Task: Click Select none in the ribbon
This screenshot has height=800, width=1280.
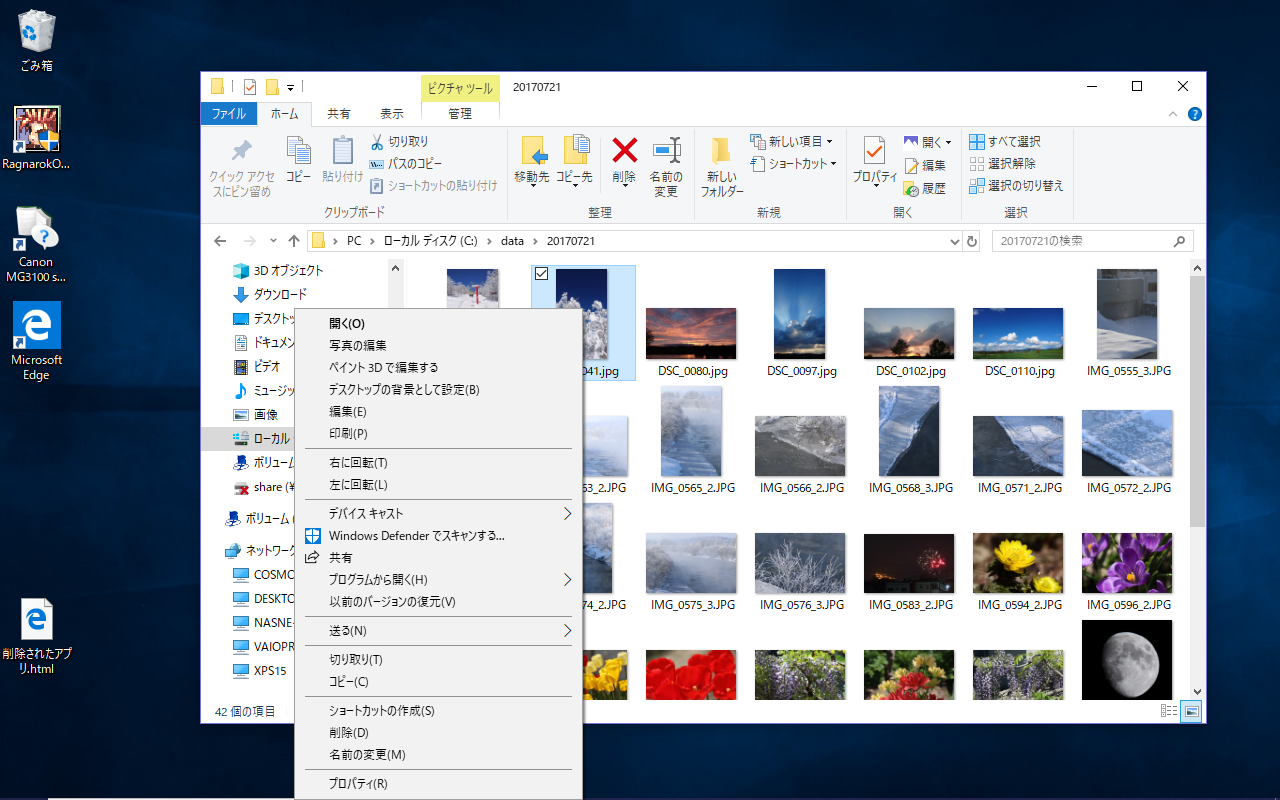Action: pyautogui.click(x=1003, y=163)
